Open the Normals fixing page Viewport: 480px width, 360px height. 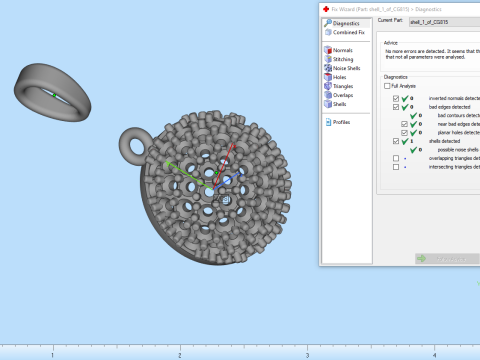338,50
